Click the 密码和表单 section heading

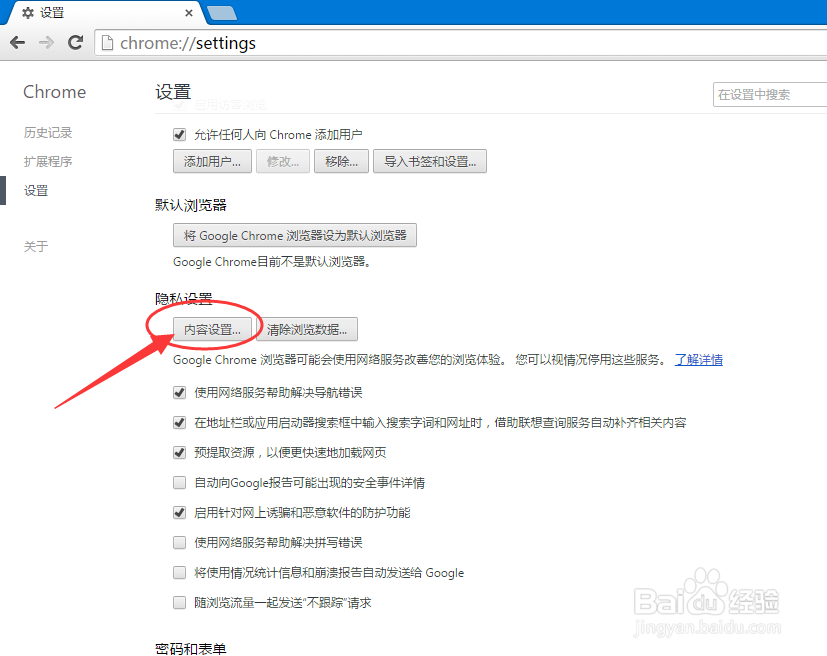(x=191, y=648)
